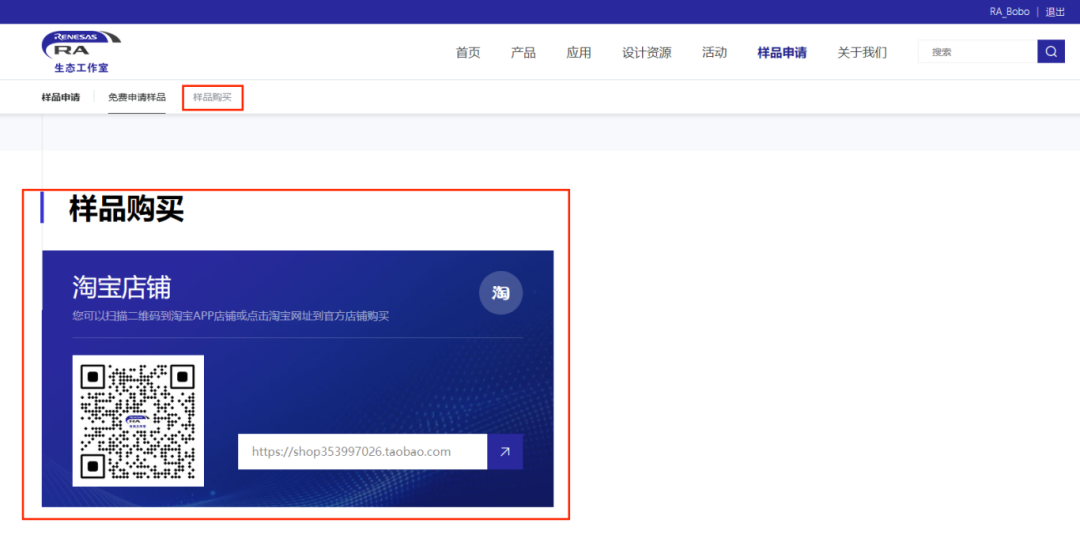The image size is (1080, 542).
Task: Click the 退出 logout link
Action: [1055, 12]
